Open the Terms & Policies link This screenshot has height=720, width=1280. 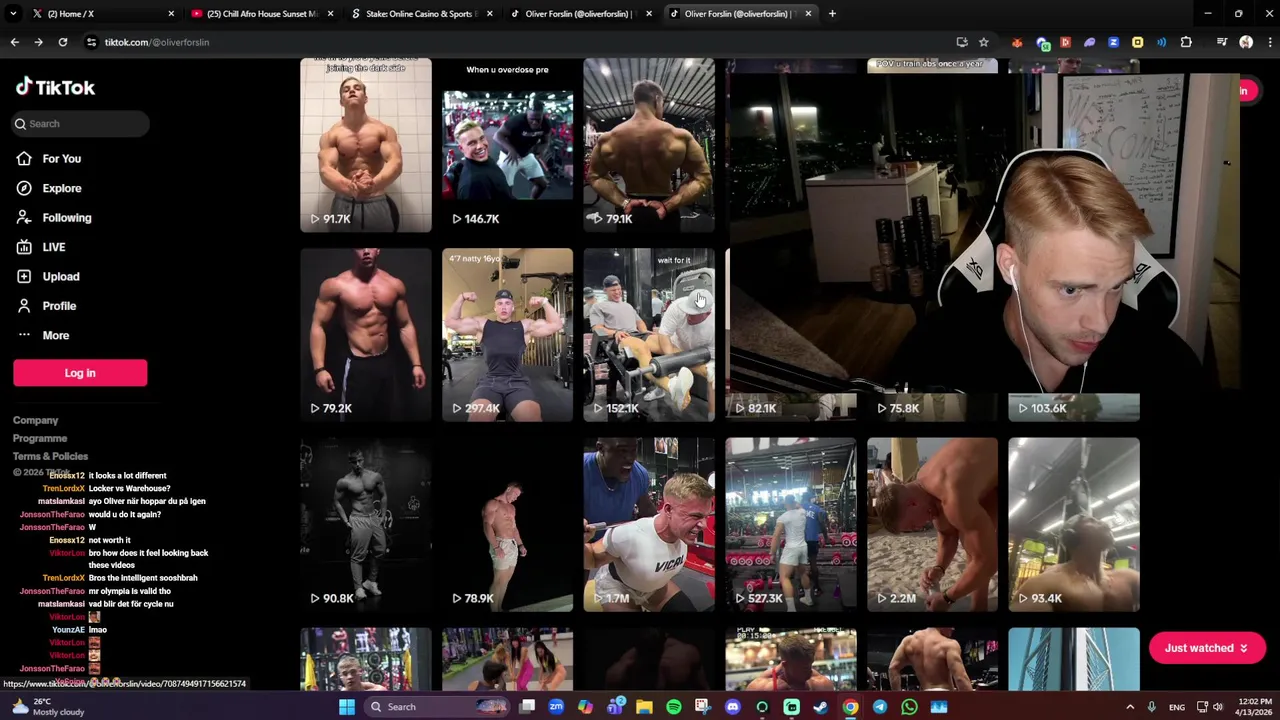click(x=50, y=456)
